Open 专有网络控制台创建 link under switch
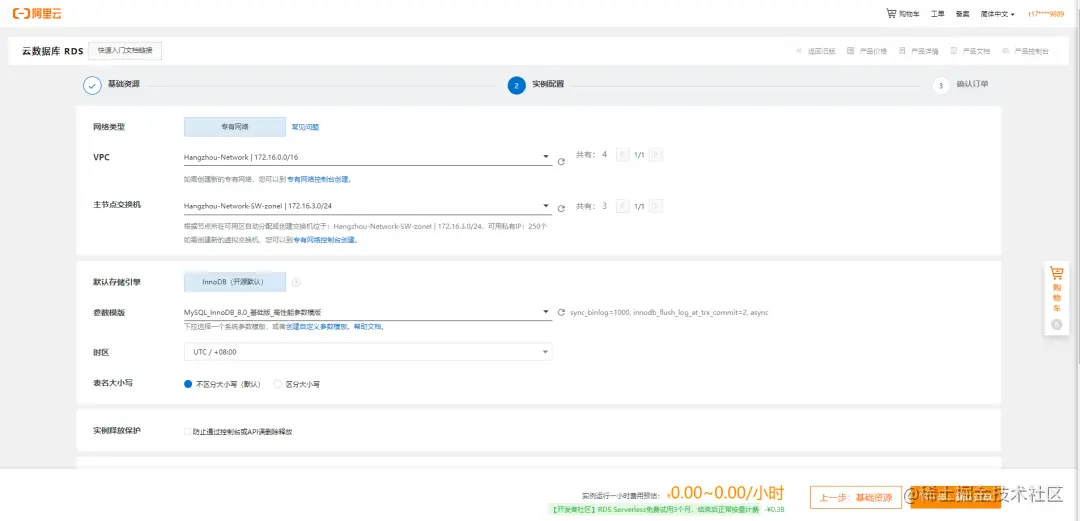This screenshot has width=1080, height=521. pyautogui.click(x=325, y=240)
